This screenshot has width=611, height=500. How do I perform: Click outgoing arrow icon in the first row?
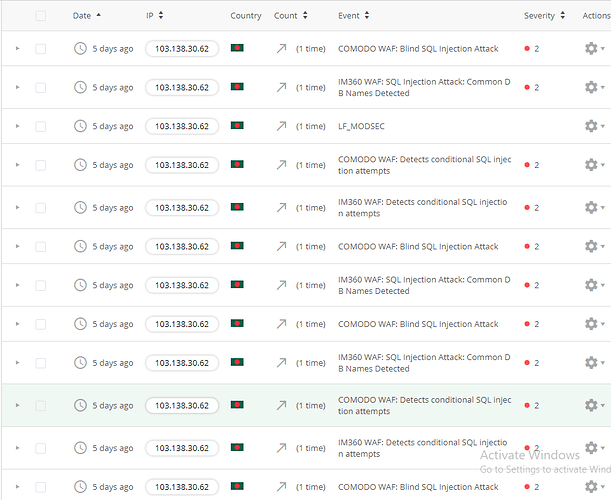(x=281, y=48)
